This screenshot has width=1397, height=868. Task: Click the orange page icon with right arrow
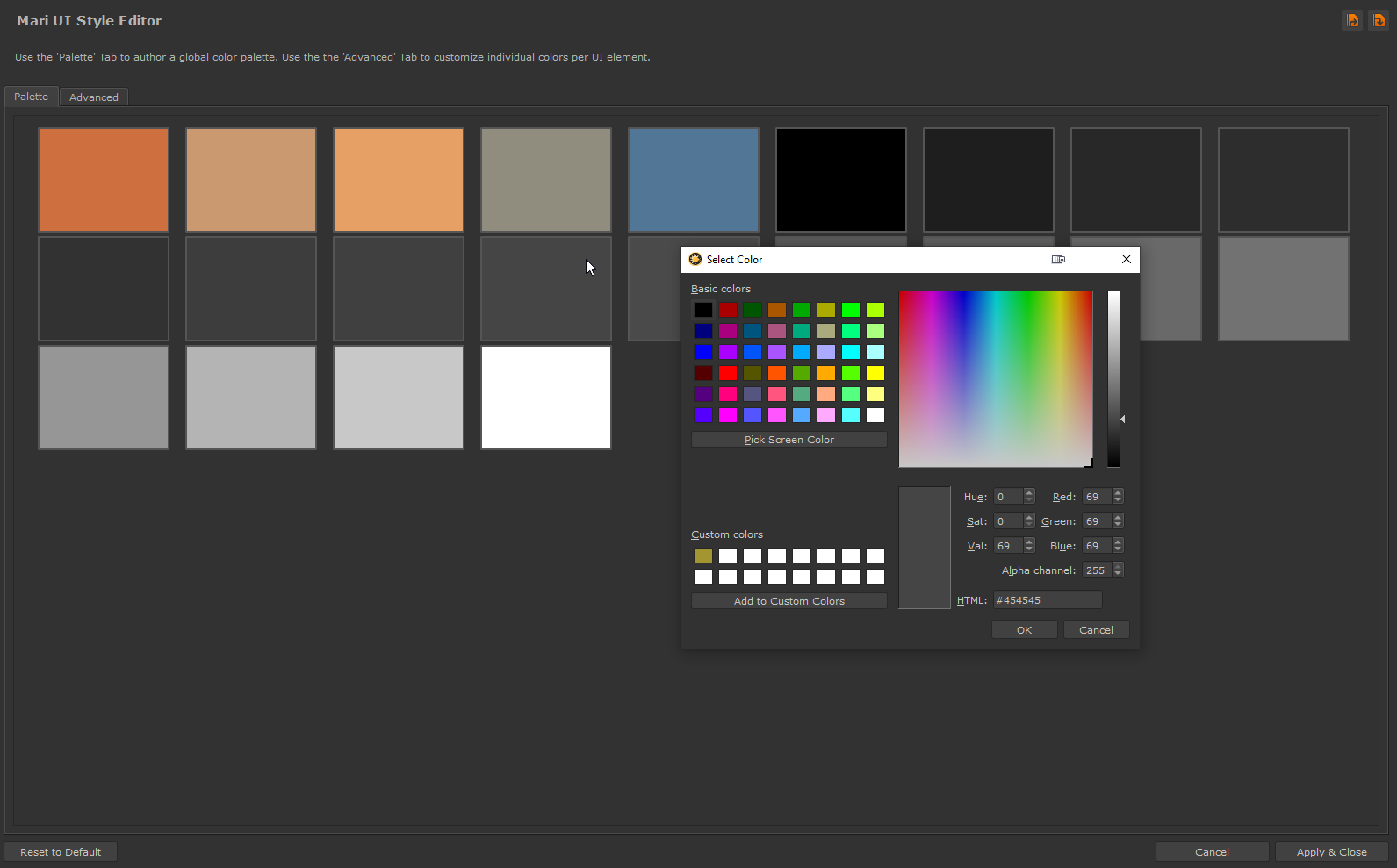1352,20
